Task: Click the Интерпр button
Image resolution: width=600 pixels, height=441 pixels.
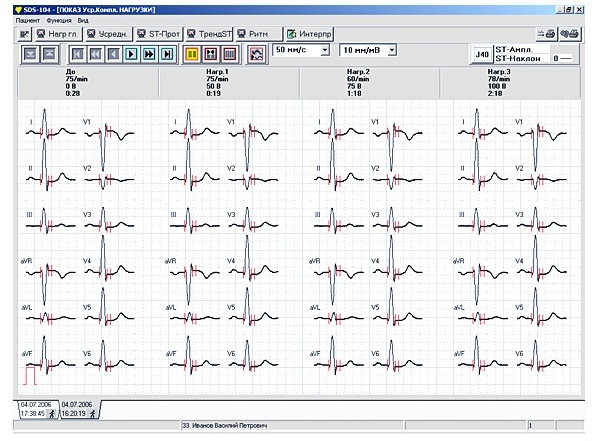Action: pyautogui.click(x=309, y=34)
